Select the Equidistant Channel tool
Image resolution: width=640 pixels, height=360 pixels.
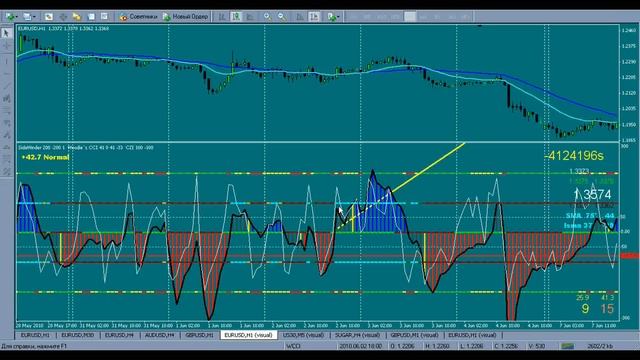coord(7,98)
